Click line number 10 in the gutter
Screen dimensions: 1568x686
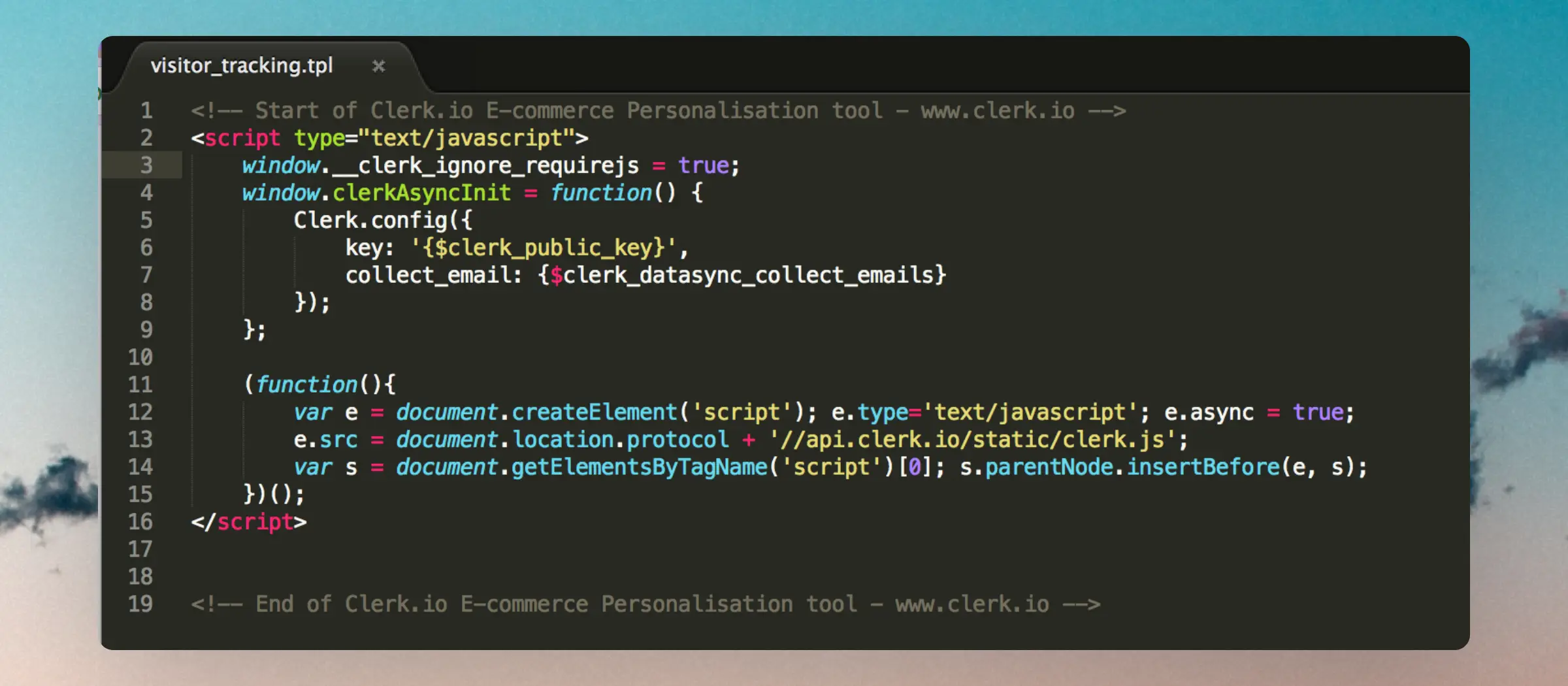[x=140, y=357]
